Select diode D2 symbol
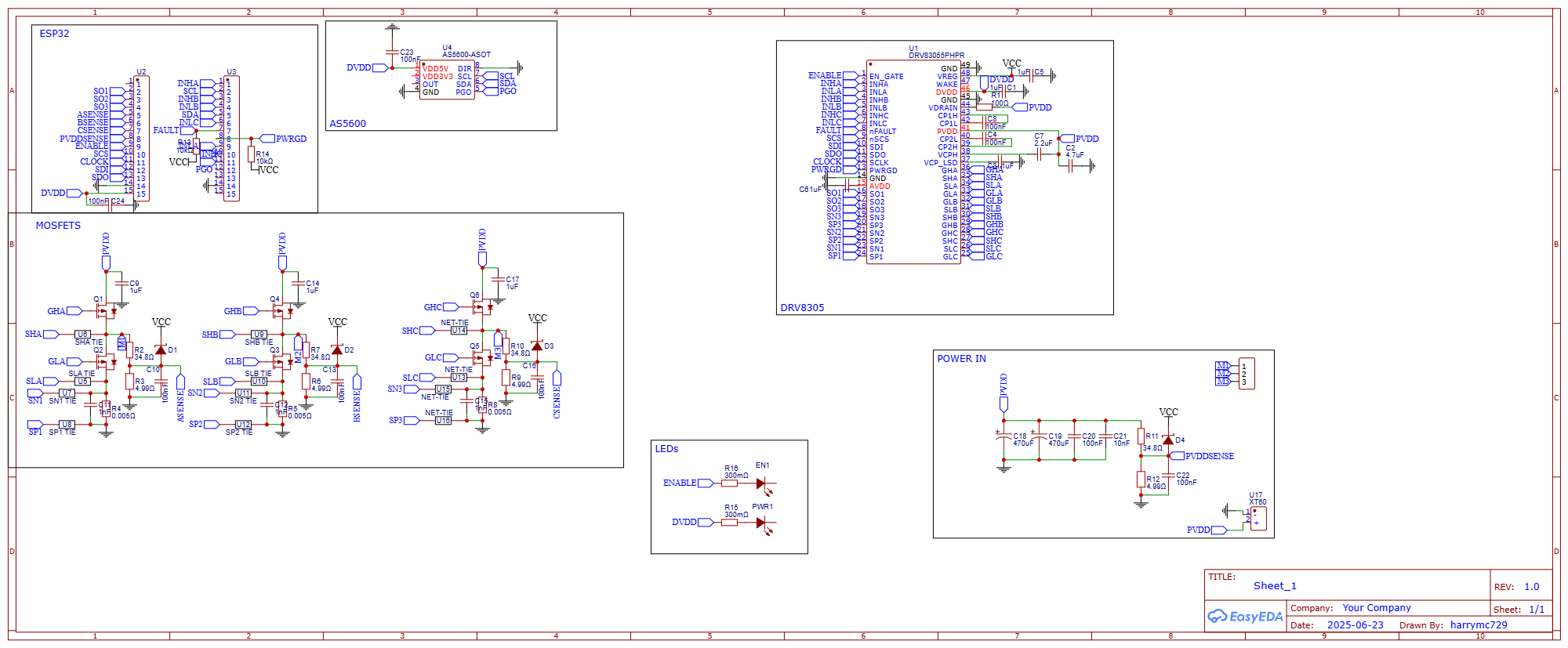The height and width of the screenshot is (648, 1568). pyautogui.click(x=337, y=349)
